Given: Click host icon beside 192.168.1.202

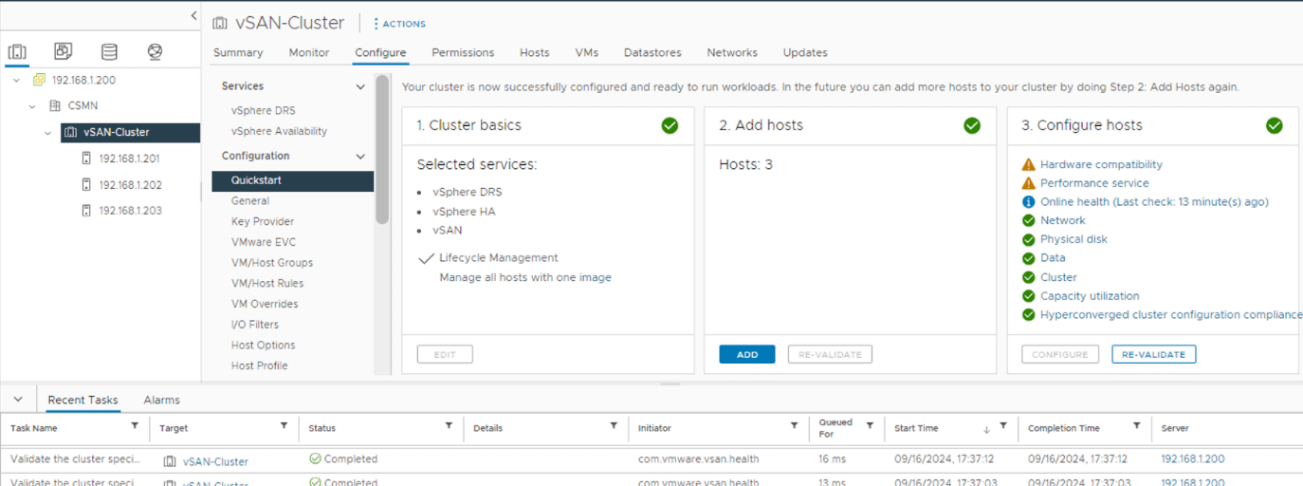Looking at the screenshot, I should (87, 184).
